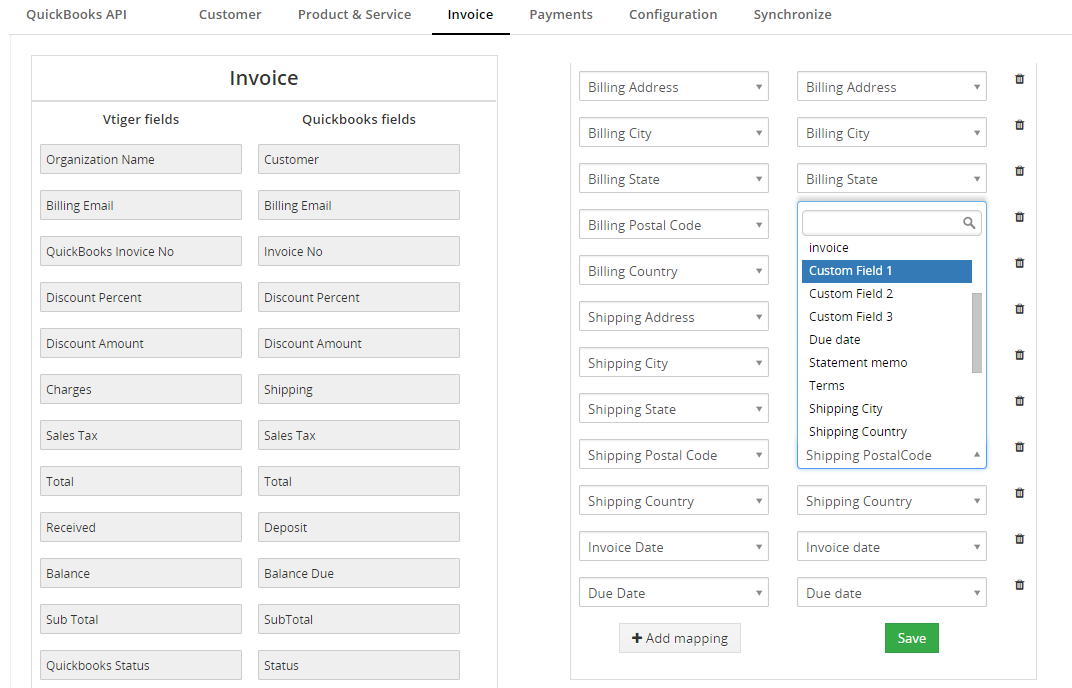Delete the Due Date mapping row
Screen dimensions: 1072x688
(x=1019, y=585)
